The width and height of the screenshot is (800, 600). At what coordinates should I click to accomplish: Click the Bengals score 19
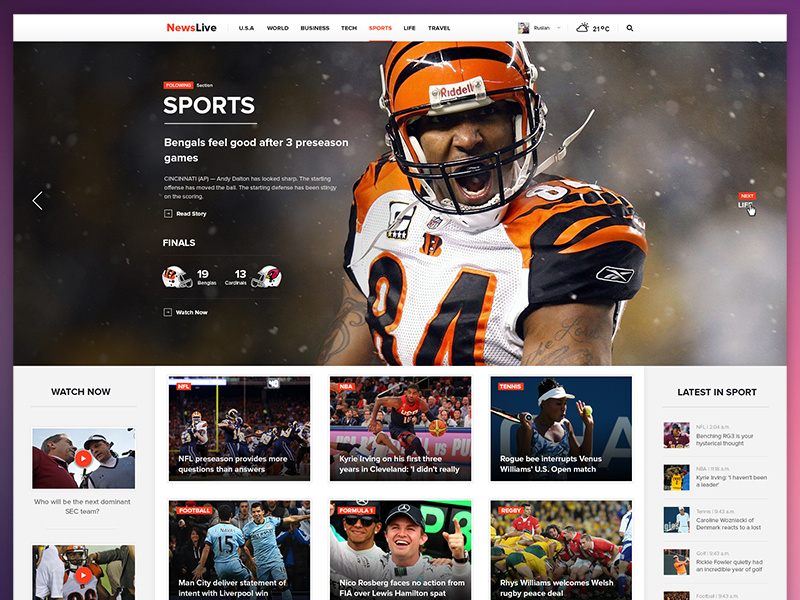point(203,274)
